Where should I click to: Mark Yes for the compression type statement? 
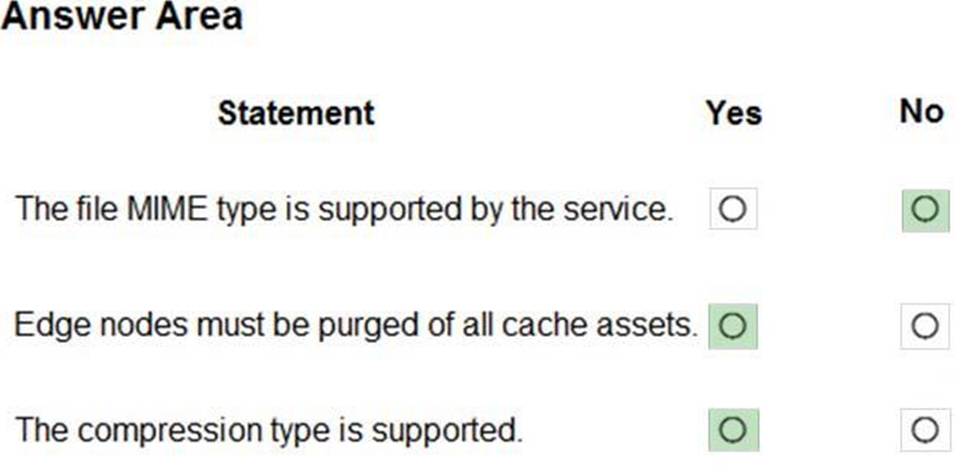(x=733, y=430)
